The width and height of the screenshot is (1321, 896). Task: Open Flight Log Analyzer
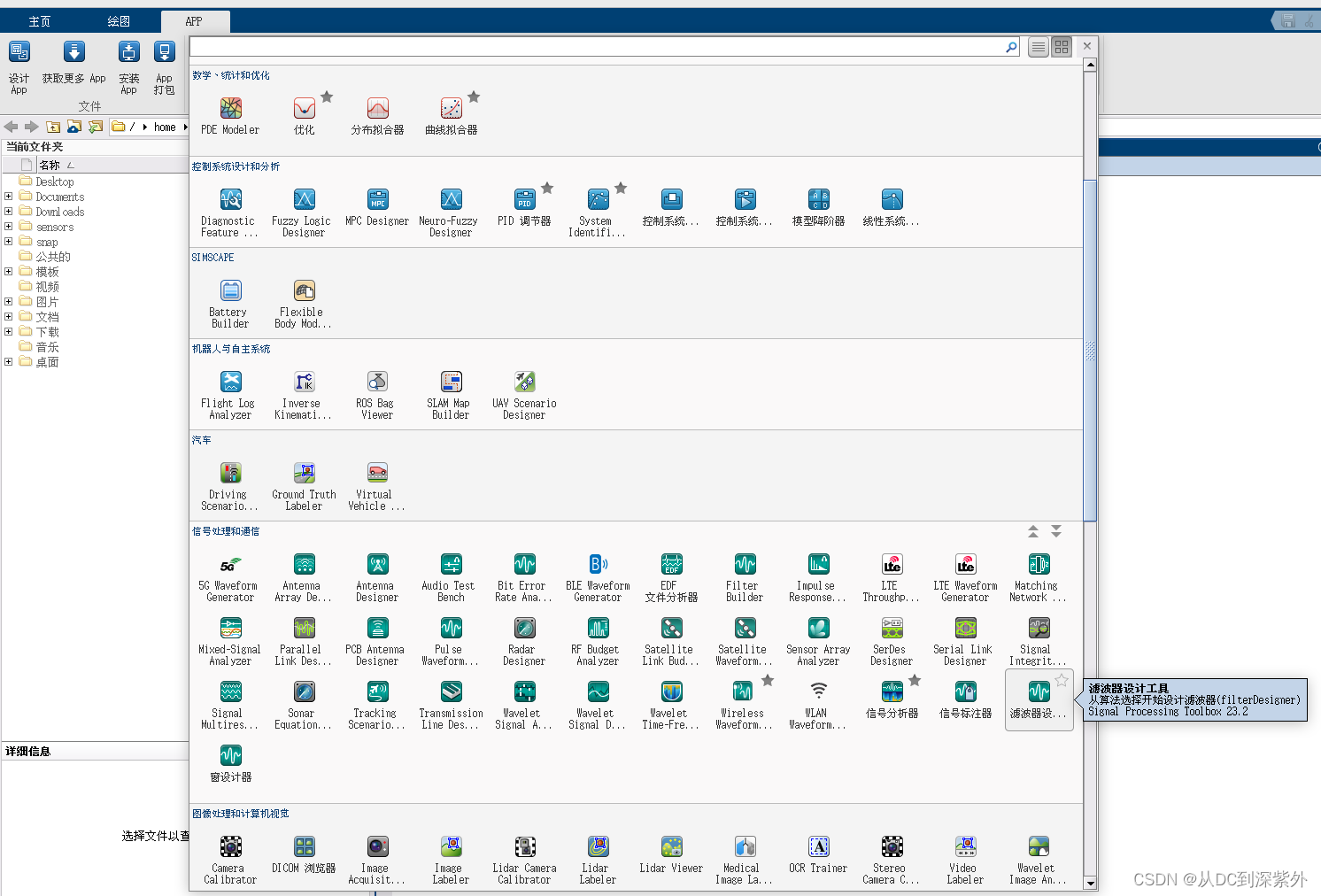[230, 395]
